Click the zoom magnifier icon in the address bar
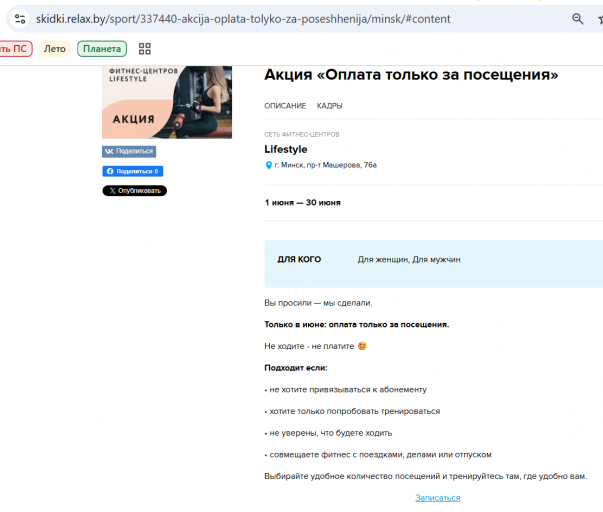This screenshot has height=512, width=603. (x=577, y=19)
